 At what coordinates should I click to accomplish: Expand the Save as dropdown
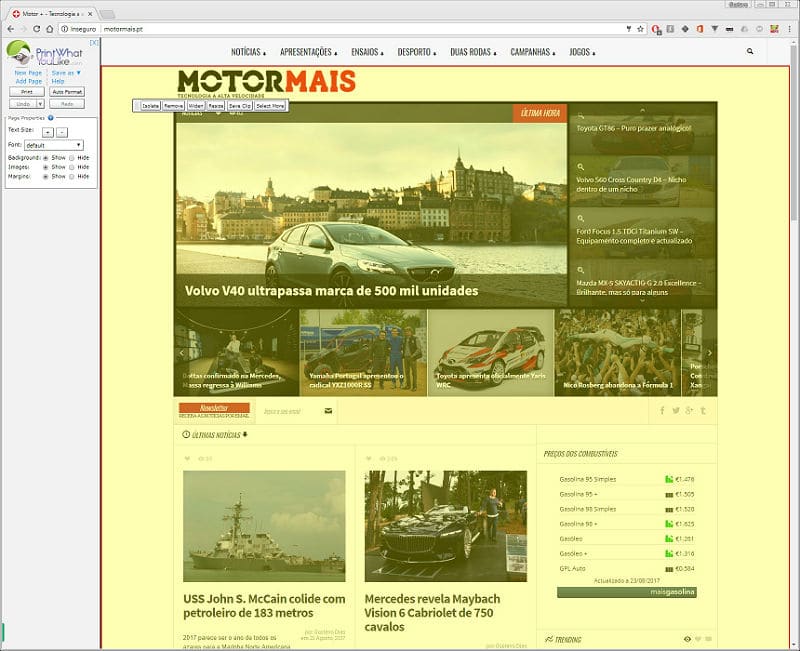[66, 73]
